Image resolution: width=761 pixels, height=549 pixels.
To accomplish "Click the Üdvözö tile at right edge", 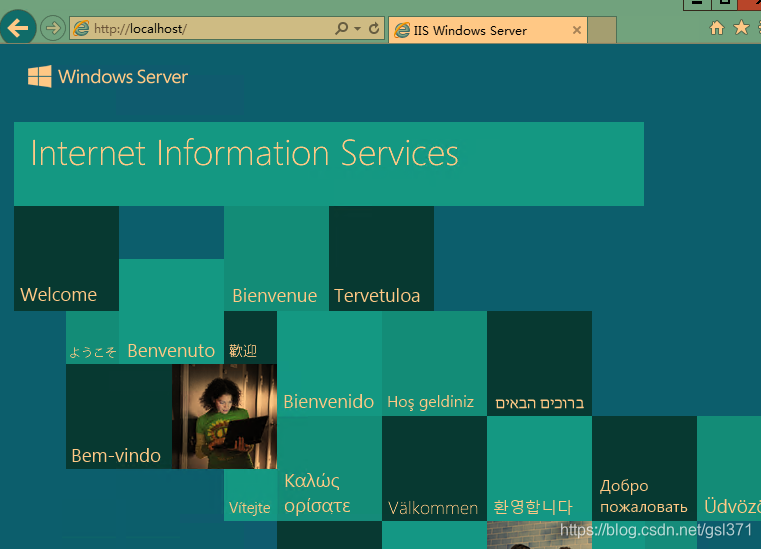I will click(729, 468).
